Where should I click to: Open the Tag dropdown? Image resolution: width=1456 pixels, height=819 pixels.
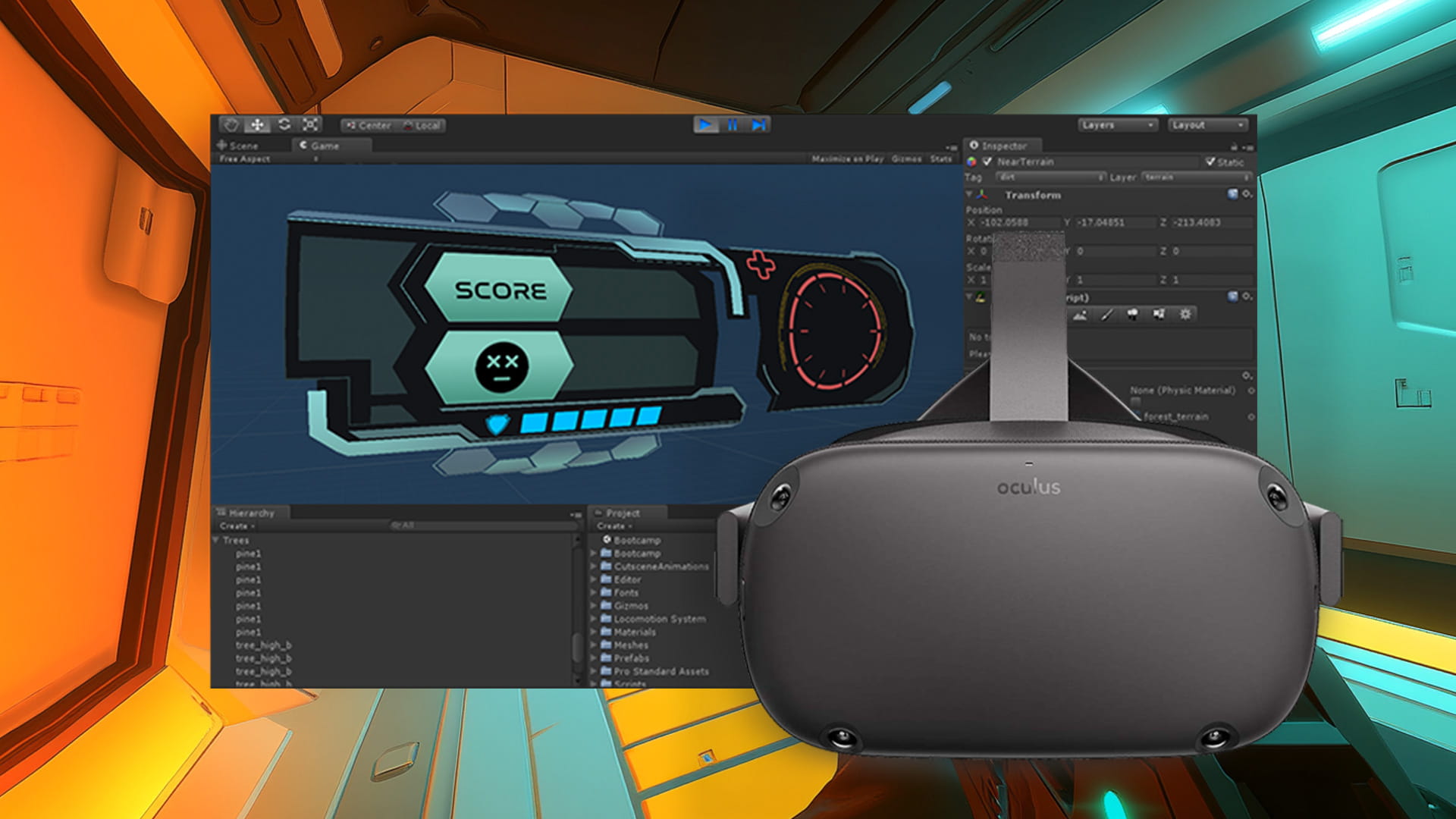(x=1050, y=177)
